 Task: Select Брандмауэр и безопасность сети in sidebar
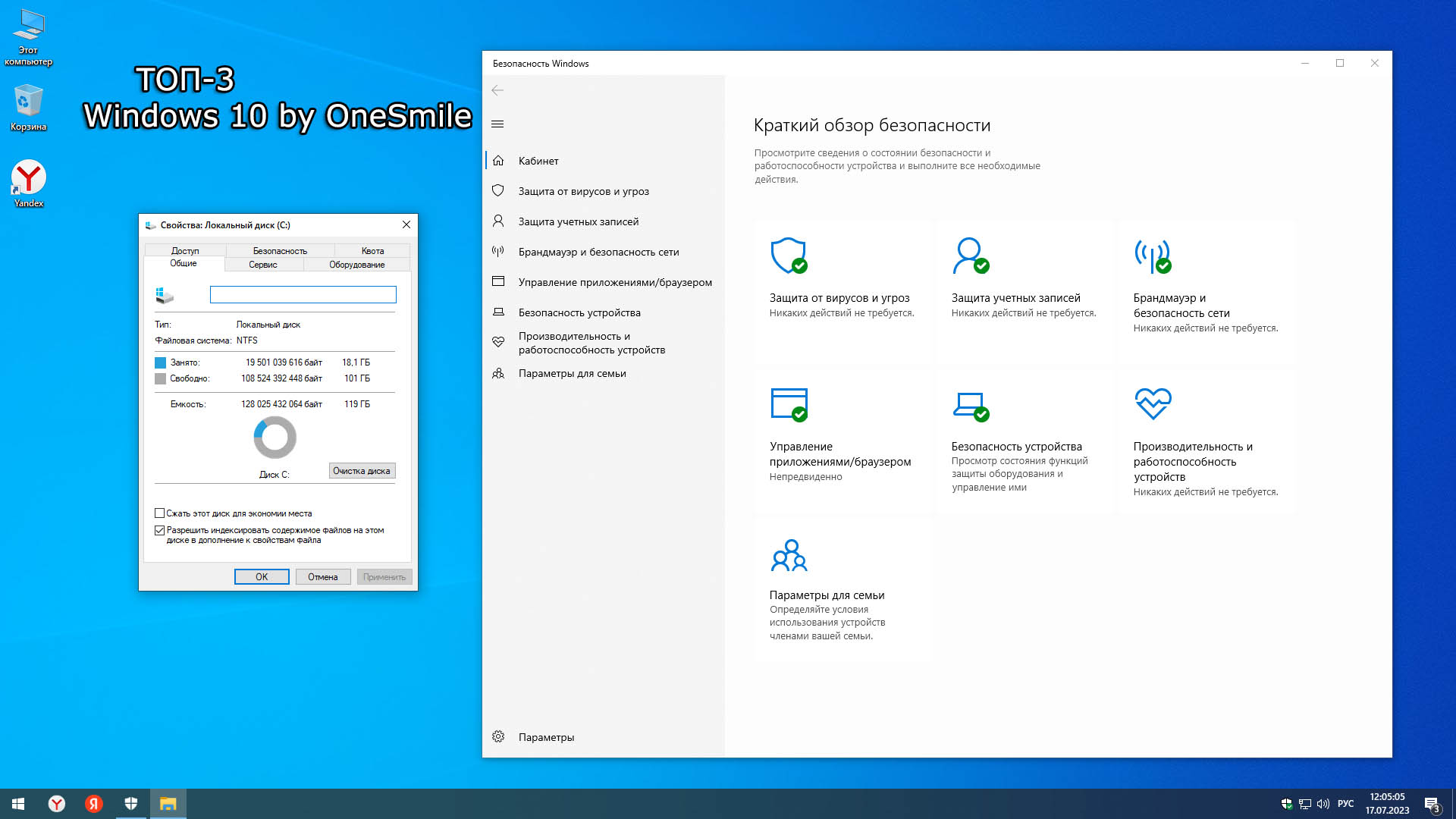(598, 252)
